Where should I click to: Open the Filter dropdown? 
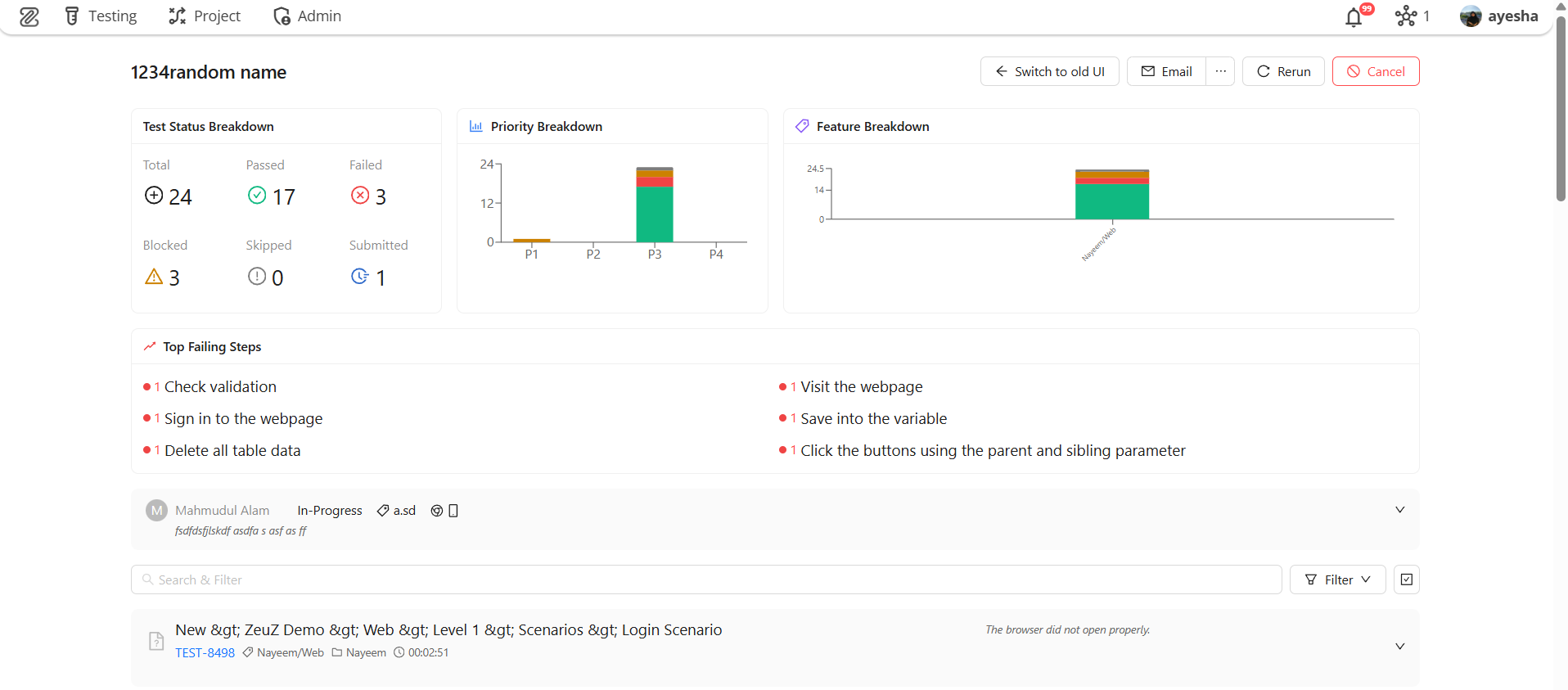point(1337,580)
